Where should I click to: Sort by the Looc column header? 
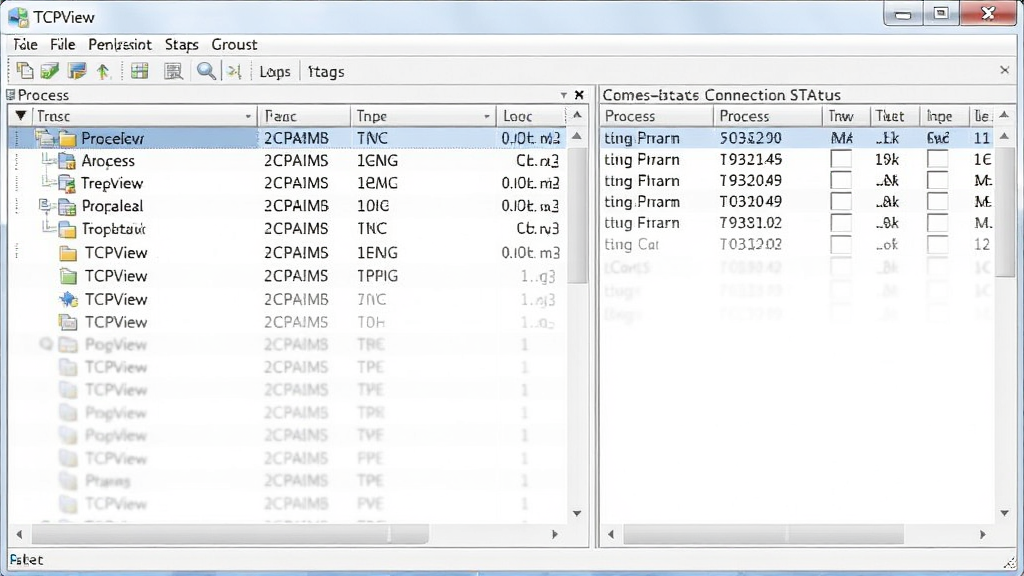pos(530,116)
